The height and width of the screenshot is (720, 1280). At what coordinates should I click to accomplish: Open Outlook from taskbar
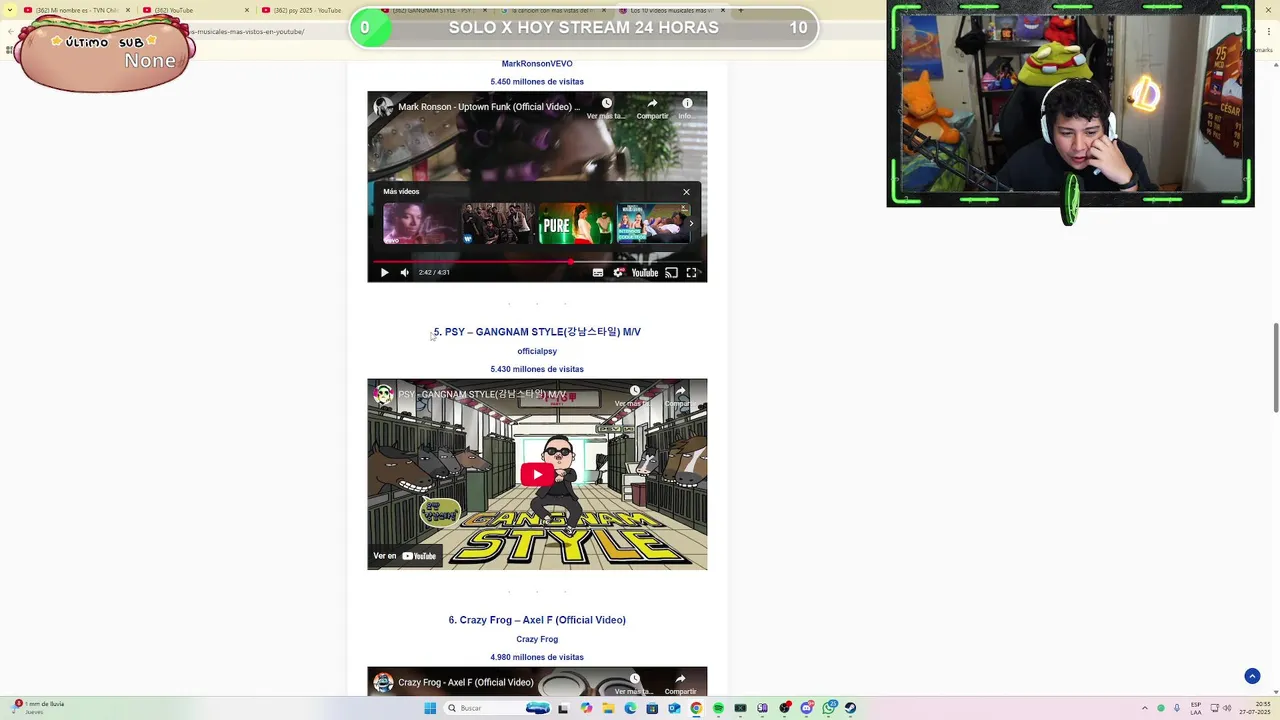(674, 708)
